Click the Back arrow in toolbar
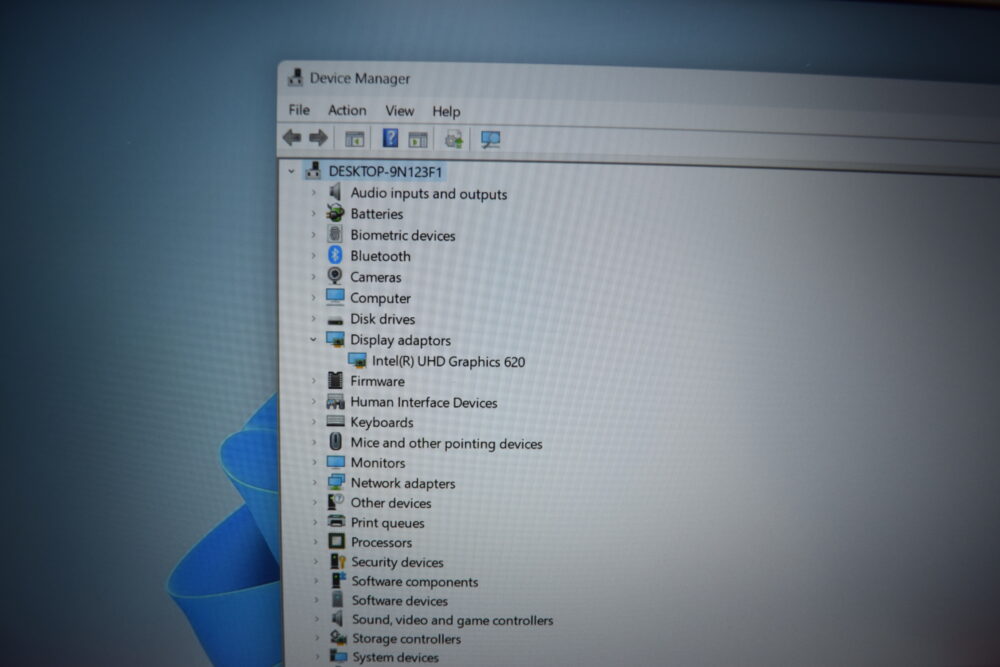 pos(292,137)
